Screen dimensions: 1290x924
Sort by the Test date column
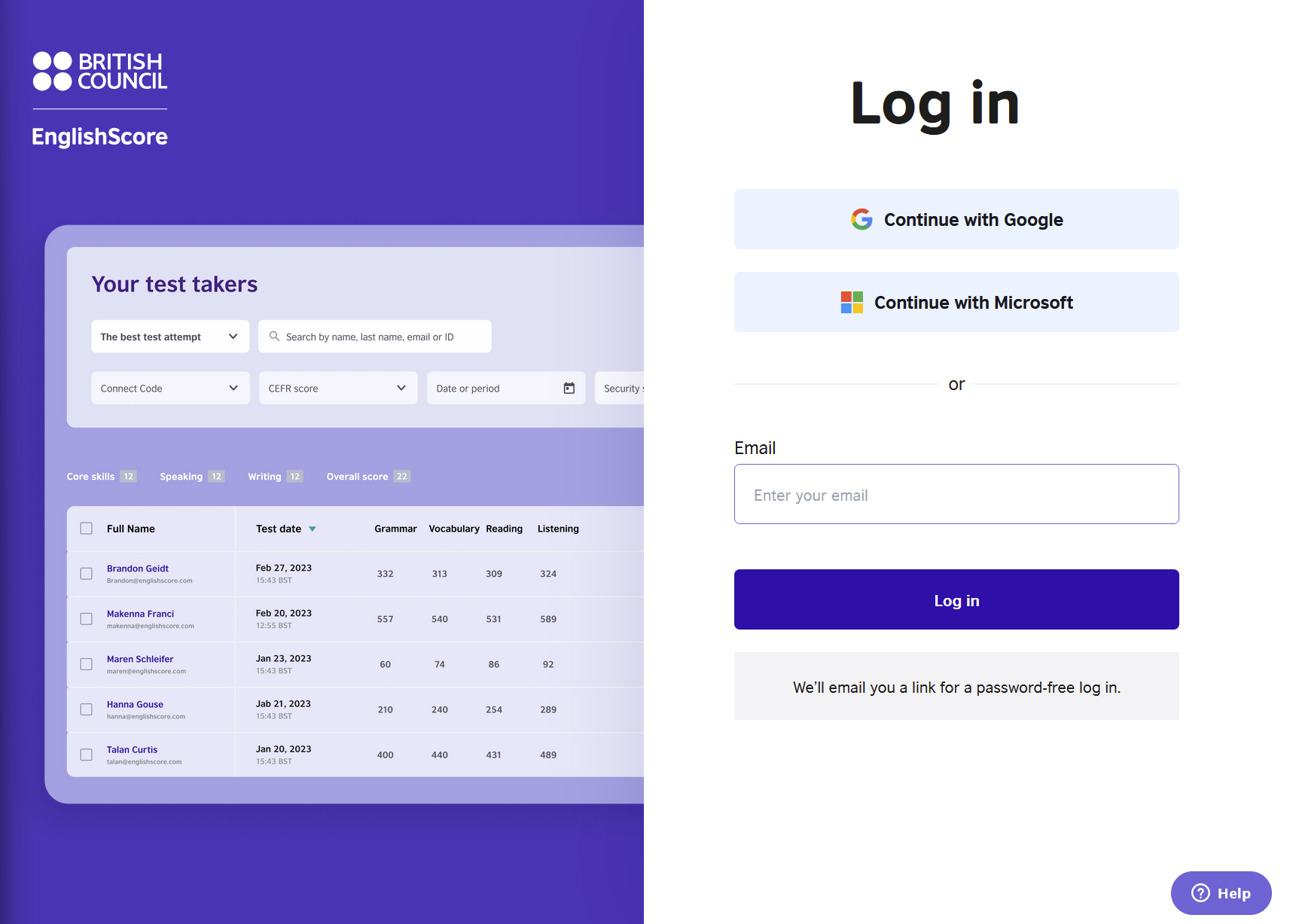tap(279, 529)
